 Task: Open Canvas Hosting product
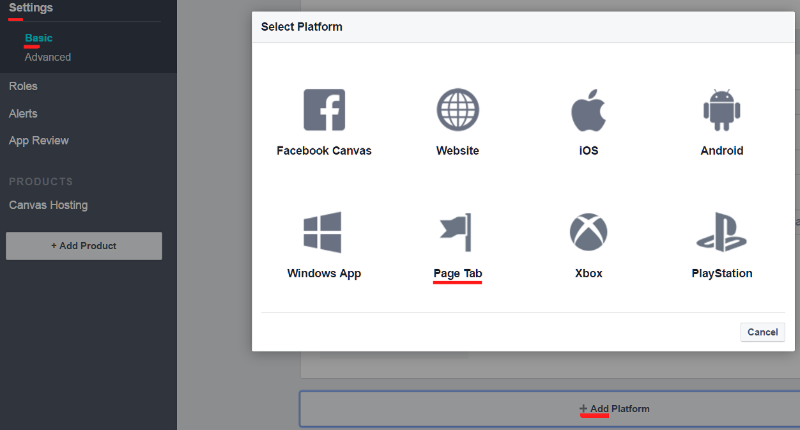48,205
